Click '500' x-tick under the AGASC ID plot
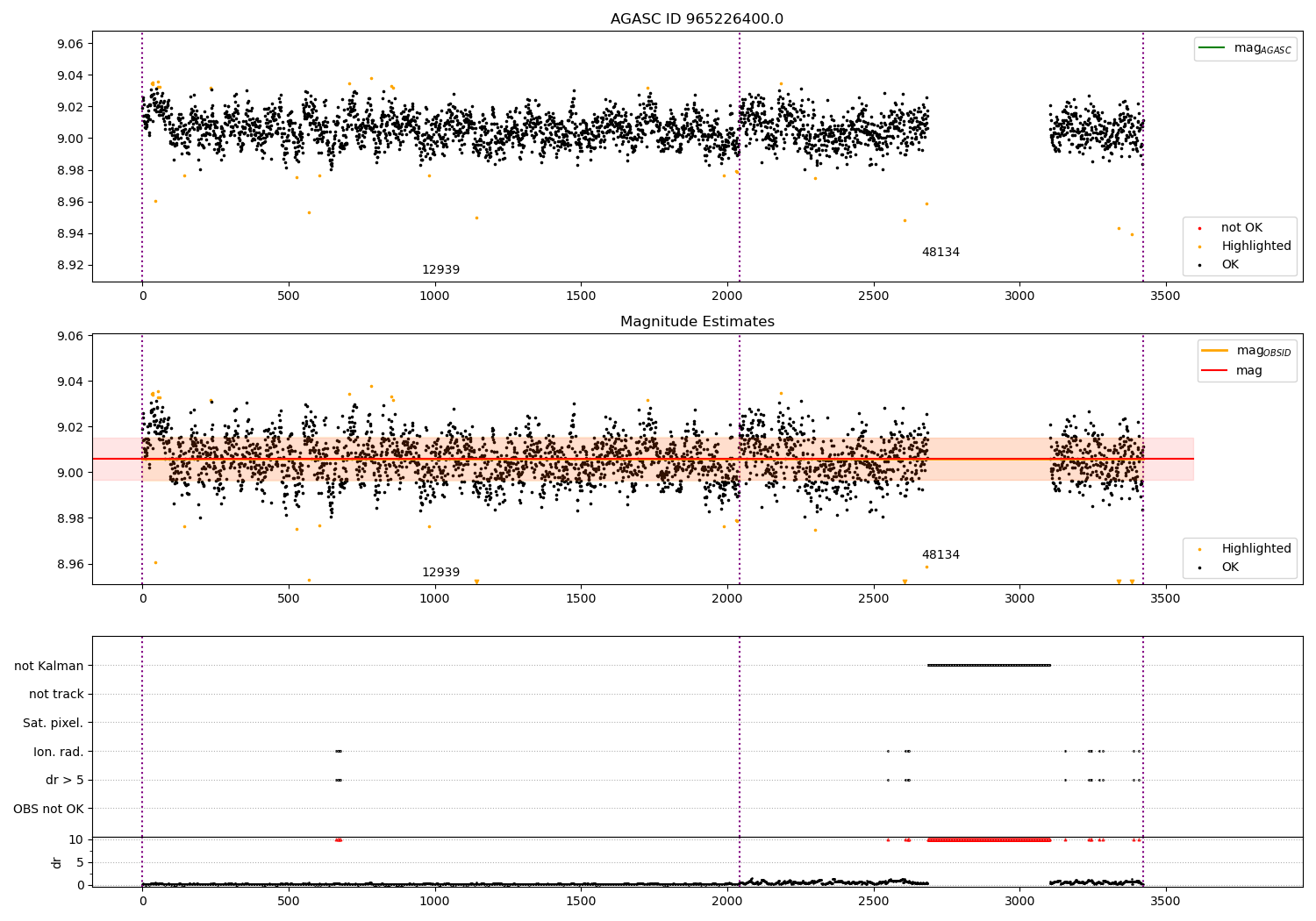Image resolution: width=1316 pixels, height=921 pixels. click(289, 296)
